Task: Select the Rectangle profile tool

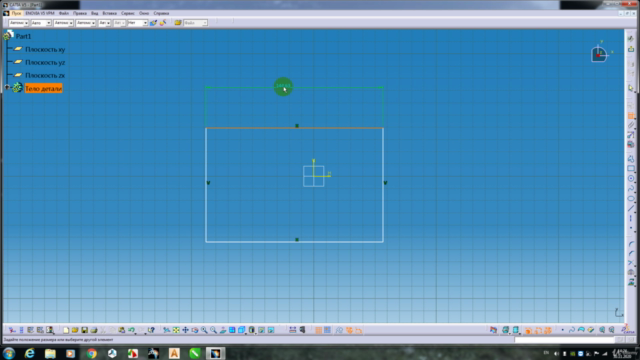Action: [631, 168]
